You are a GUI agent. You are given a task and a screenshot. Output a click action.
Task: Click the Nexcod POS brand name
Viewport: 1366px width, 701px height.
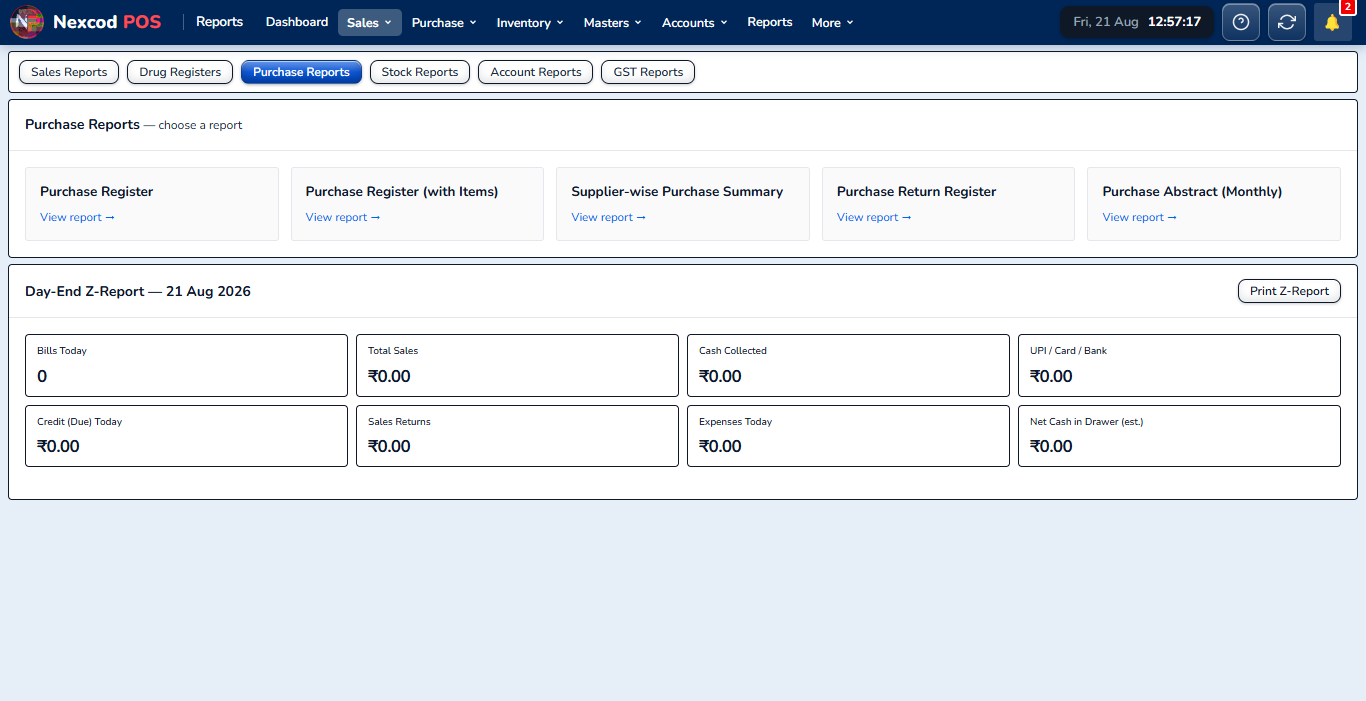(x=107, y=22)
